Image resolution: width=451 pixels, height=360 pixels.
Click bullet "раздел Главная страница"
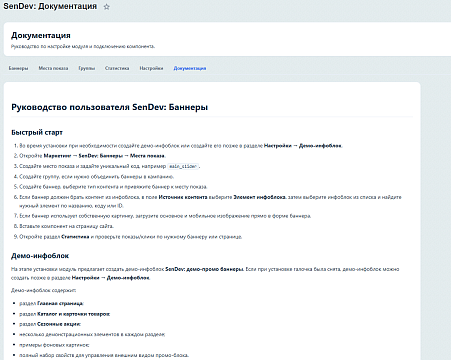click(x=51, y=304)
